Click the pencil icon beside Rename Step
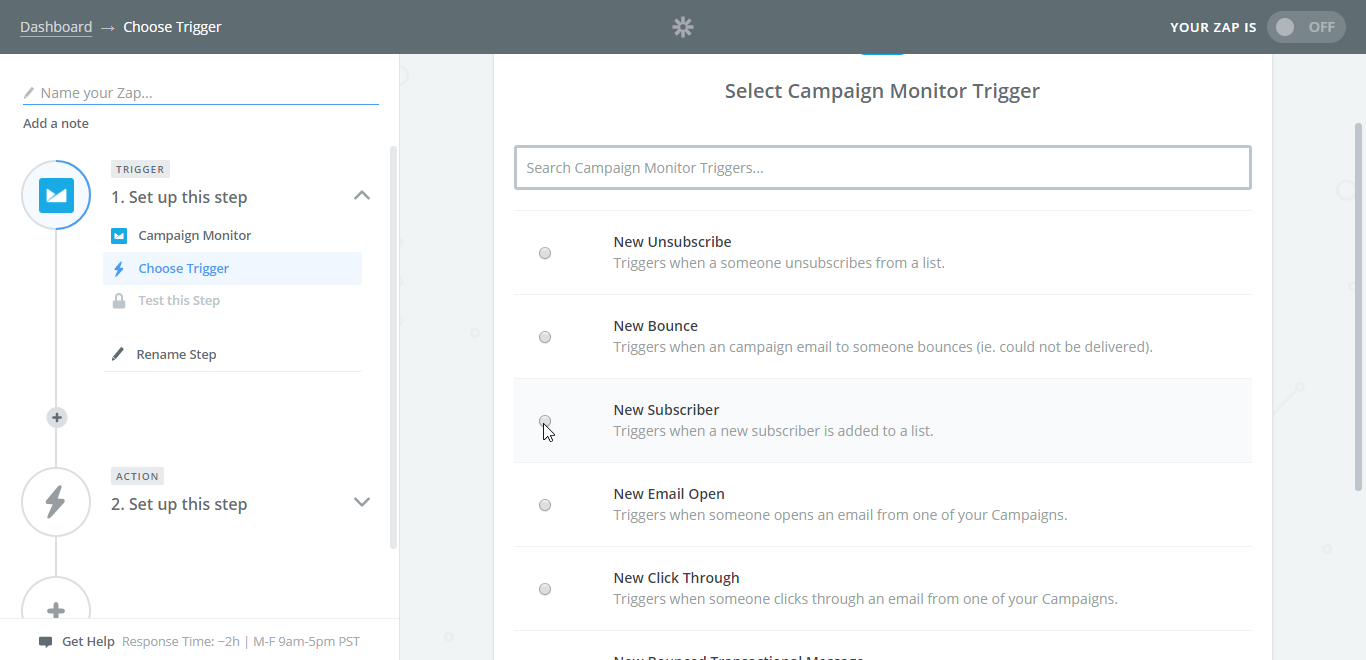Screen dimensions: 1366x660 coord(118,354)
